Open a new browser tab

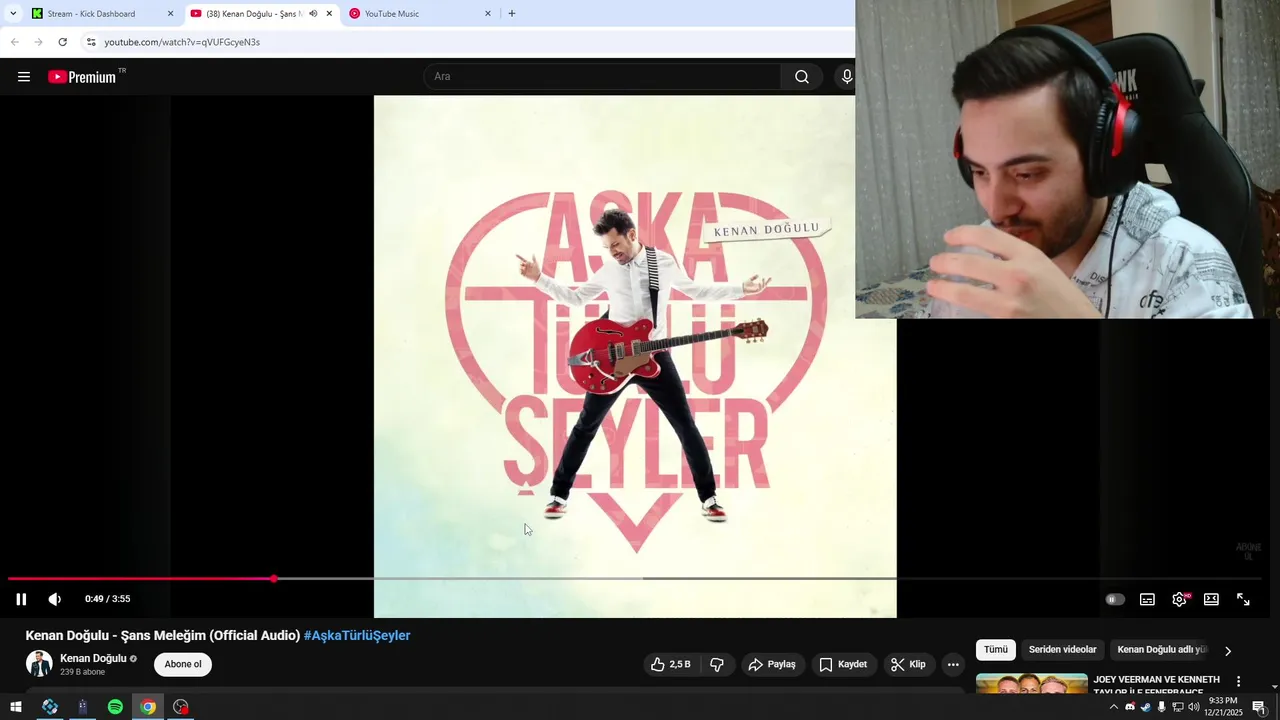click(512, 14)
